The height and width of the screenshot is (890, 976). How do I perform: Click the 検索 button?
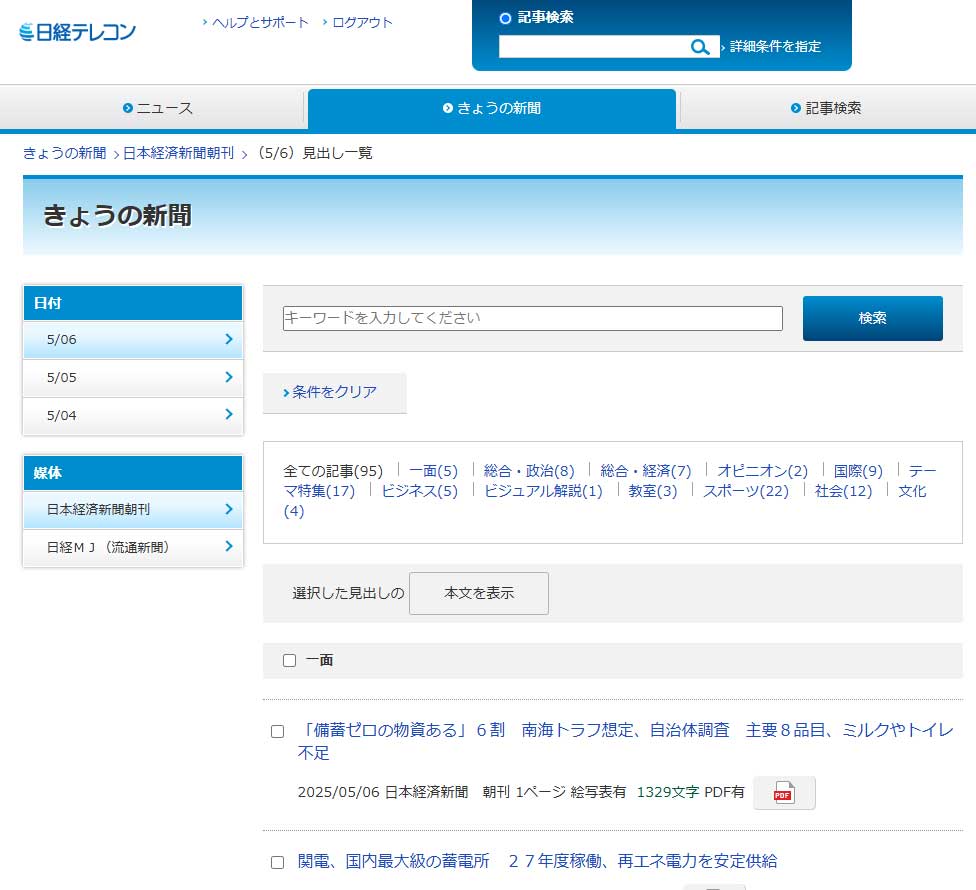click(872, 318)
